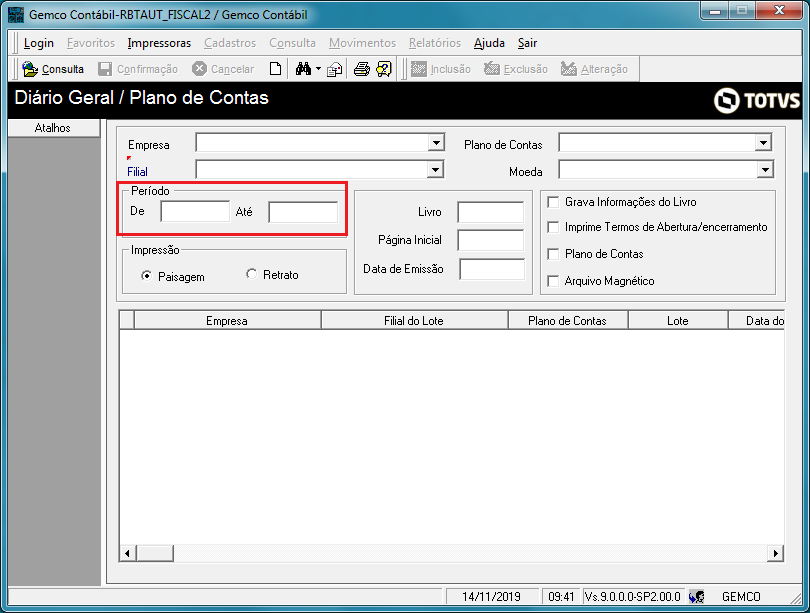The height and width of the screenshot is (613, 810).
Task: Click the new blank page icon
Action: (x=275, y=69)
